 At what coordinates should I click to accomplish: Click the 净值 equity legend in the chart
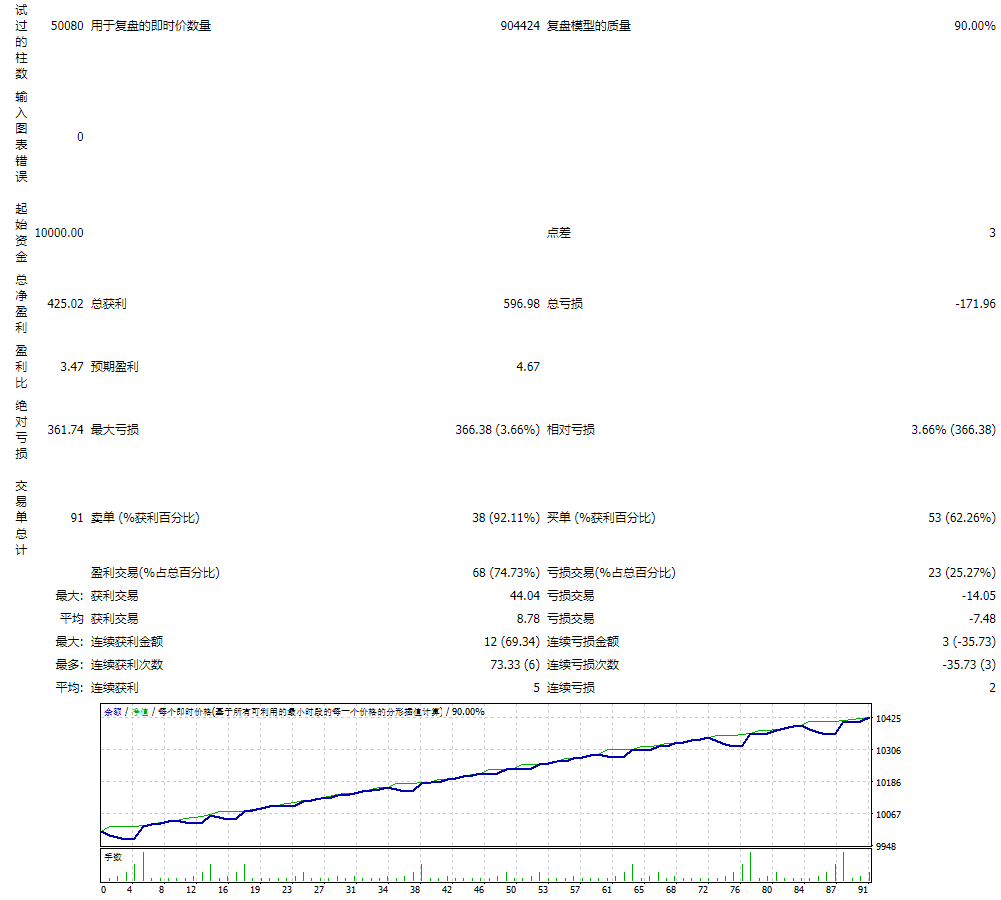tap(140, 712)
